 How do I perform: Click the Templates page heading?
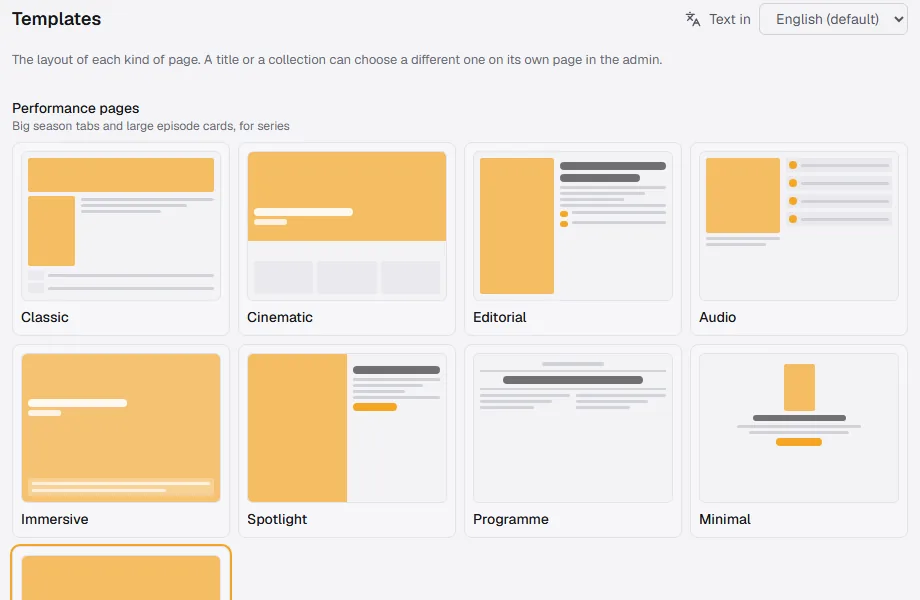pyautogui.click(x=56, y=19)
